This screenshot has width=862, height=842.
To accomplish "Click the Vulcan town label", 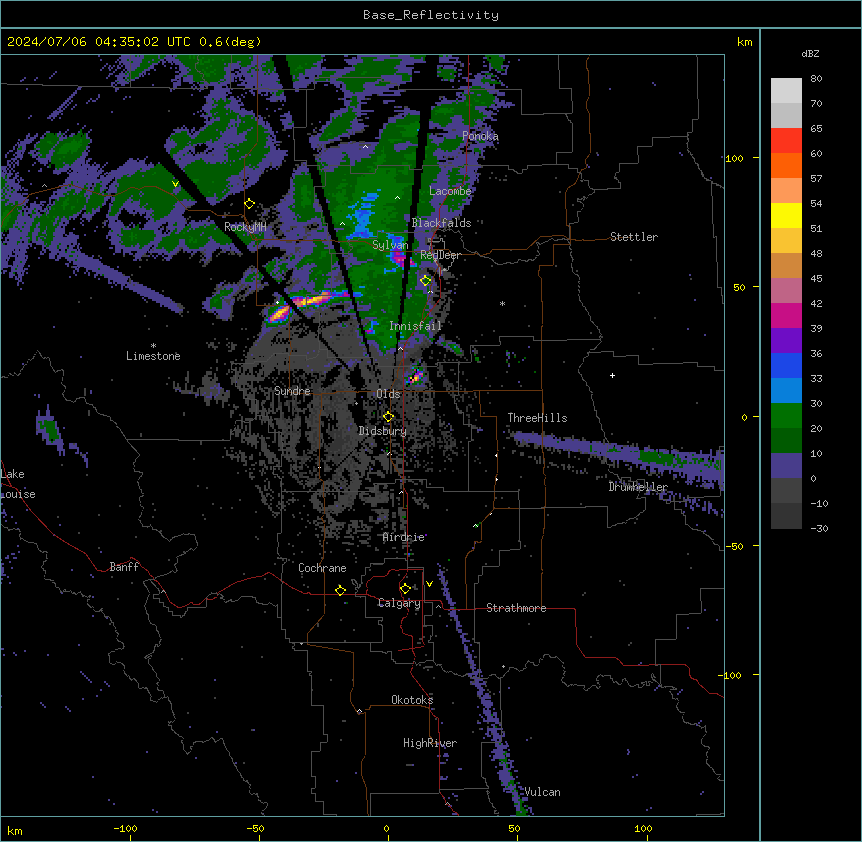I will point(543,792).
